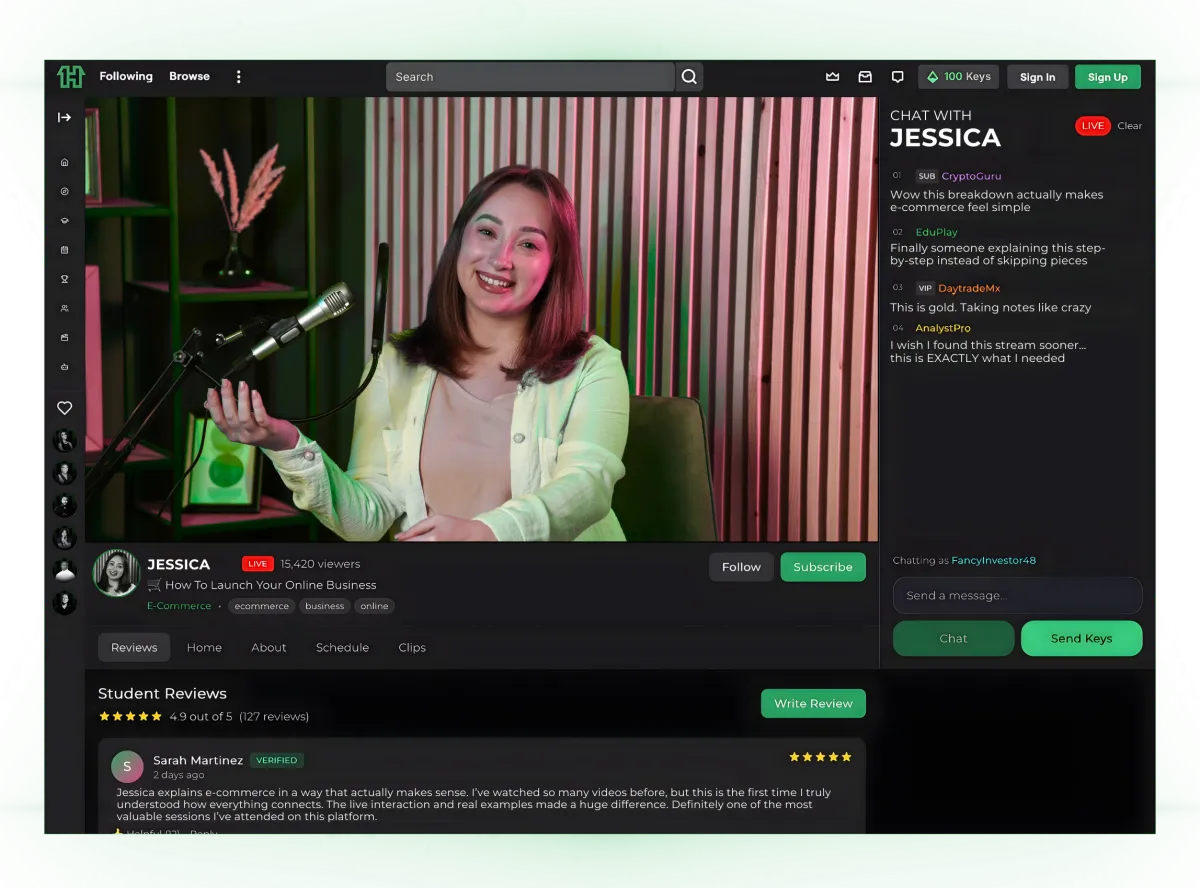Open the crown premium icon
The height and width of the screenshot is (888, 1200).
832,77
